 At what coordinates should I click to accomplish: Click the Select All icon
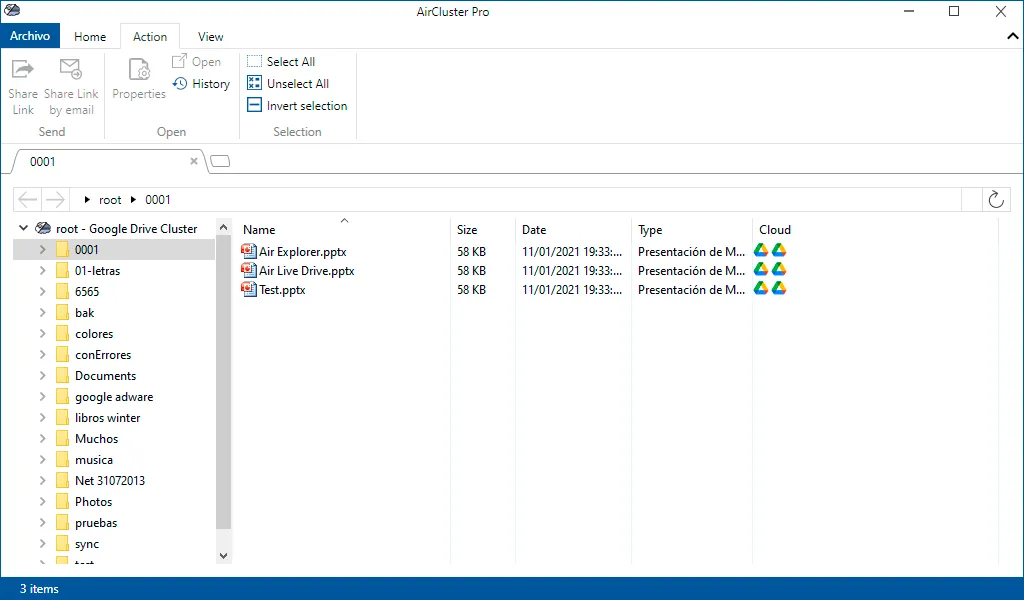(254, 61)
